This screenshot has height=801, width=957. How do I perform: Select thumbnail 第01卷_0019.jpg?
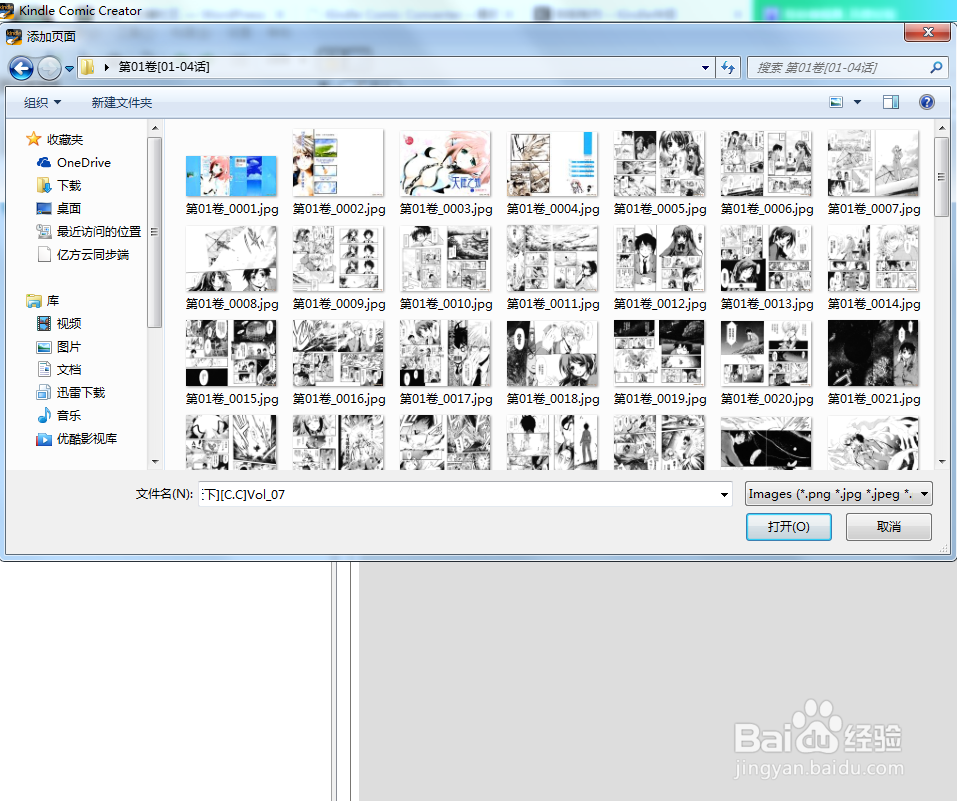coord(659,353)
